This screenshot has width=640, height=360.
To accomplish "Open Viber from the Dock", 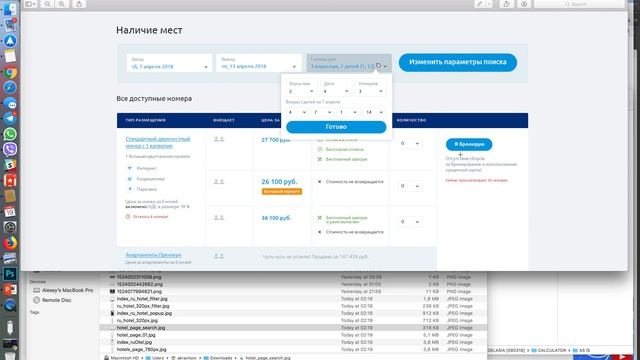I will click(10, 149).
